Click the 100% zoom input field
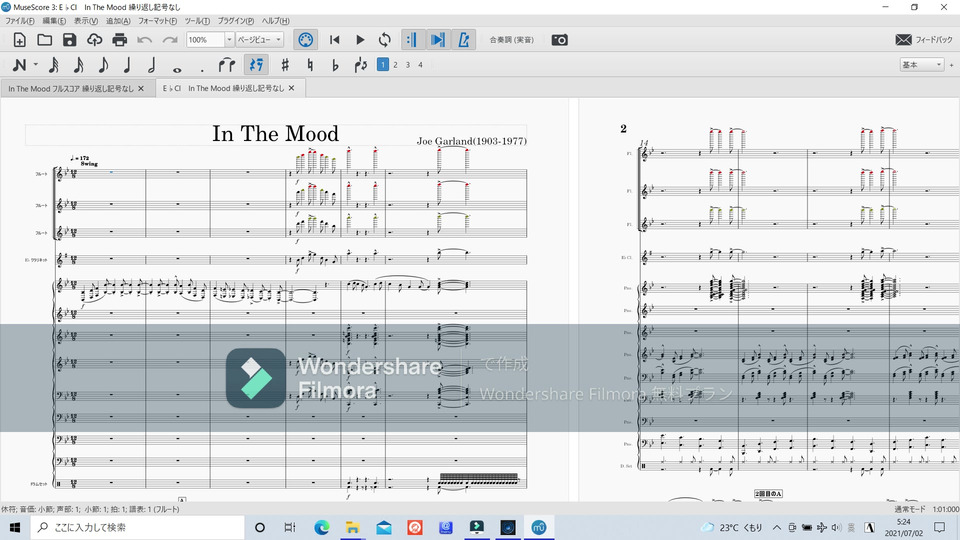This screenshot has height=540, width=960. pyautogui.click(x=205, y=40)
